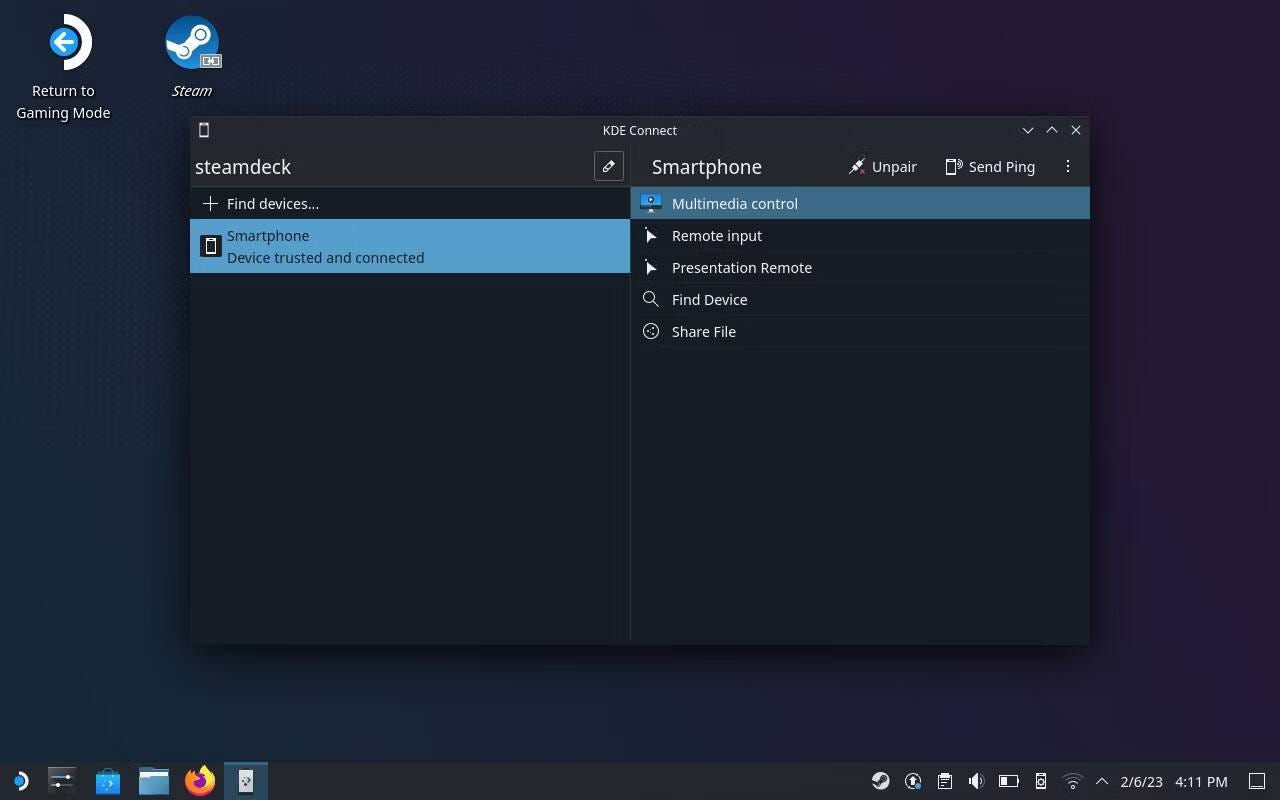Viewport: 1280px width, 800px height.
Task: Open Discover software center from the taskbar
Action: 107,781
